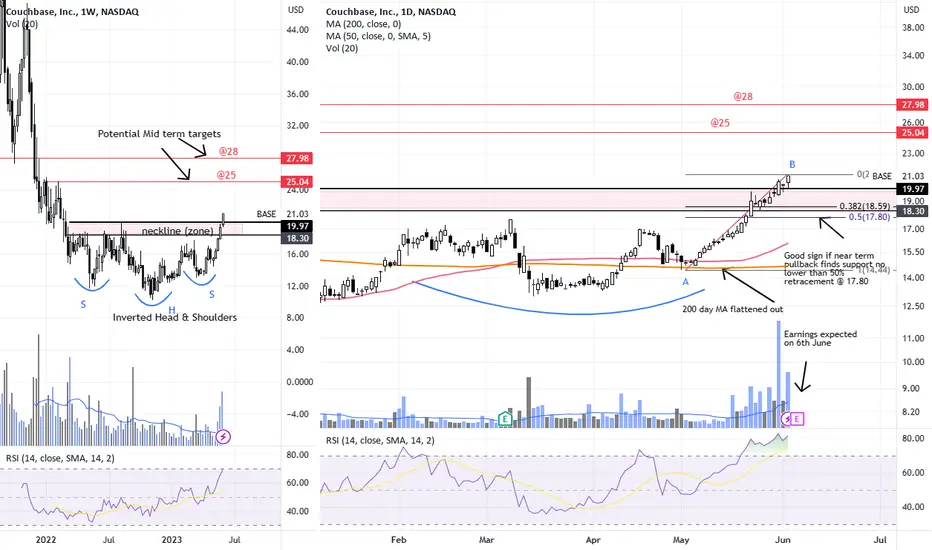The height and width of the screenshot is (550, 932).
Task: Click the daily chart 18.30 black price tag
Action: [x=912, y=211]
